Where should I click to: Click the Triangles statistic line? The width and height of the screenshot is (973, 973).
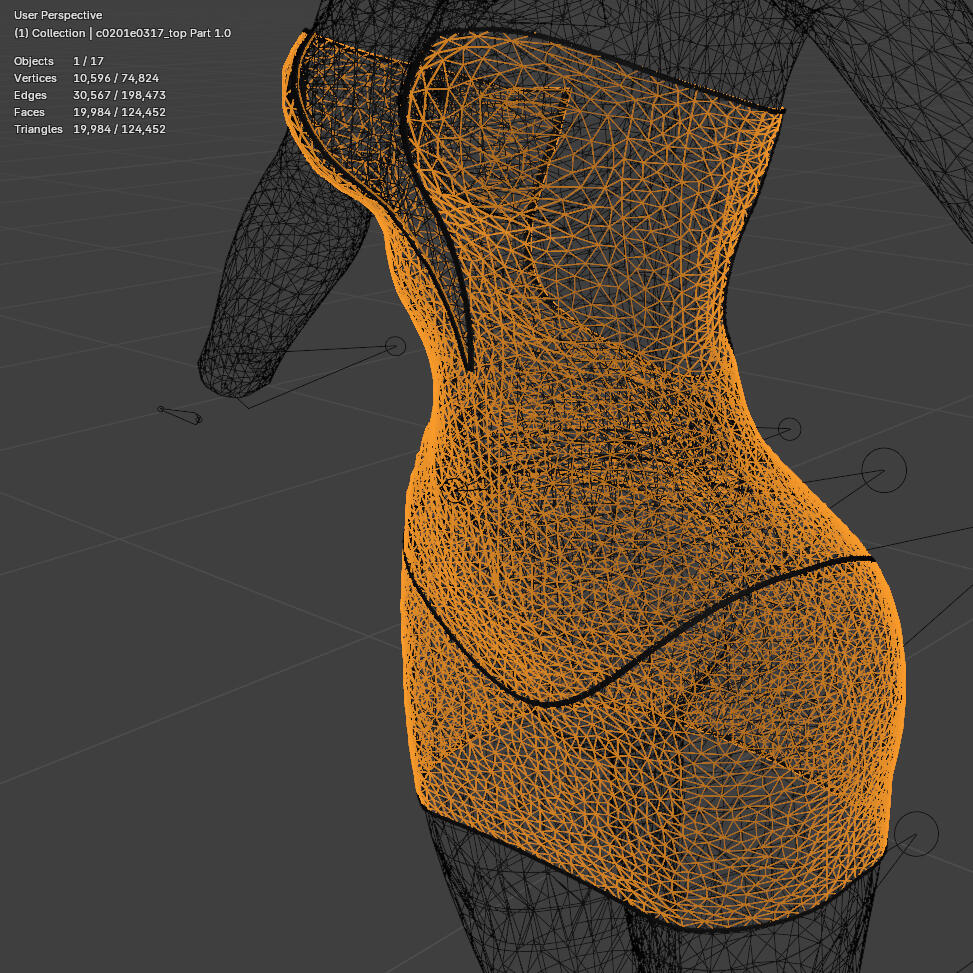point(80,129)
